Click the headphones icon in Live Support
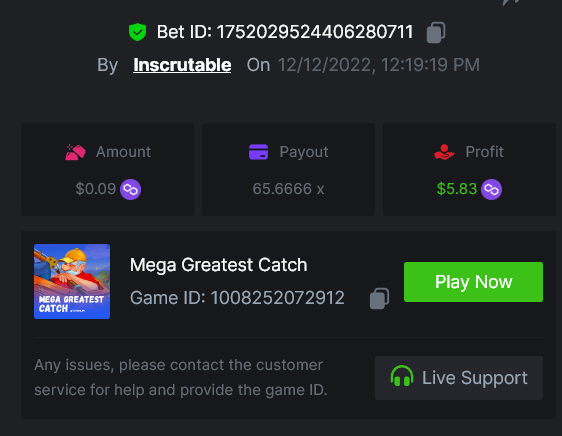562x436 pixels. pos(402,376)
